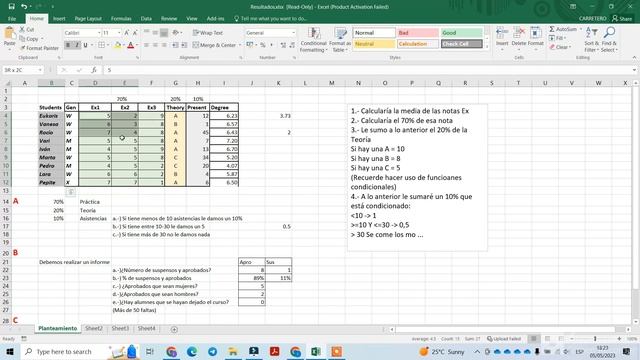Screen dimensions: 640x360
Task: Click into the formula bar
Action: tap(367, 70)
